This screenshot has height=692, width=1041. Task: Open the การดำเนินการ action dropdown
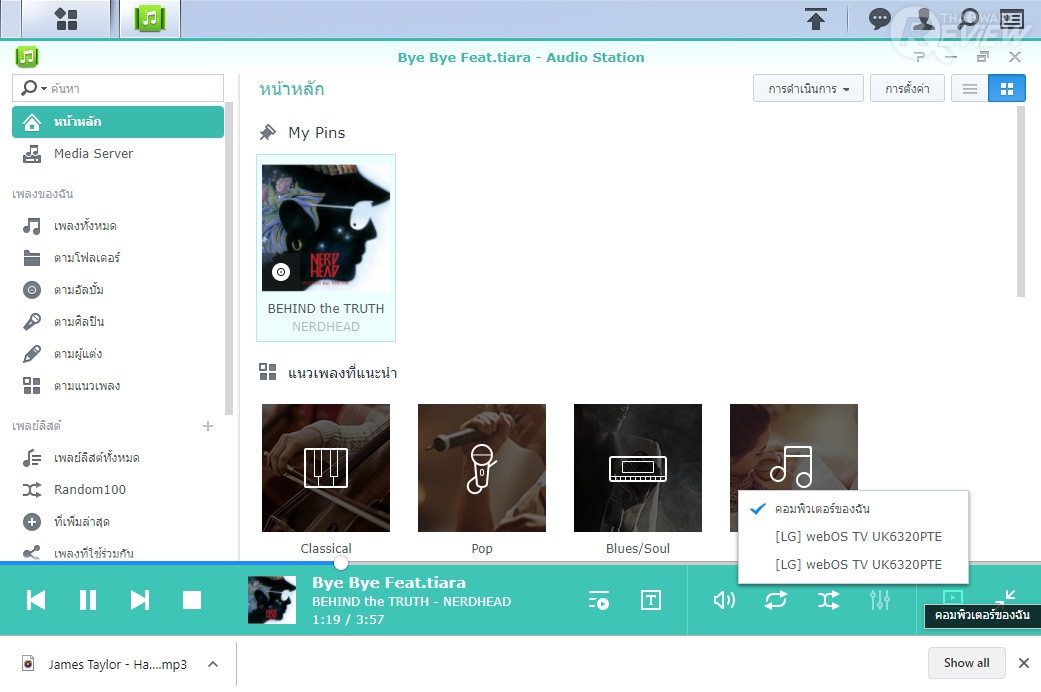pos(808,88)
